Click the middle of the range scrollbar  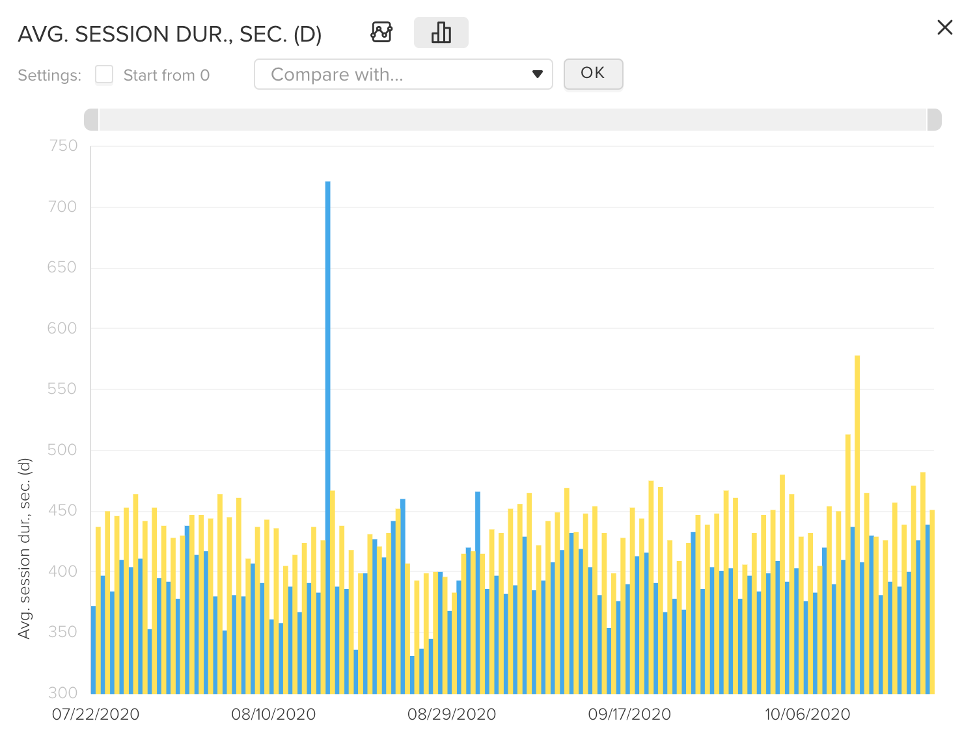pos(513,120)
